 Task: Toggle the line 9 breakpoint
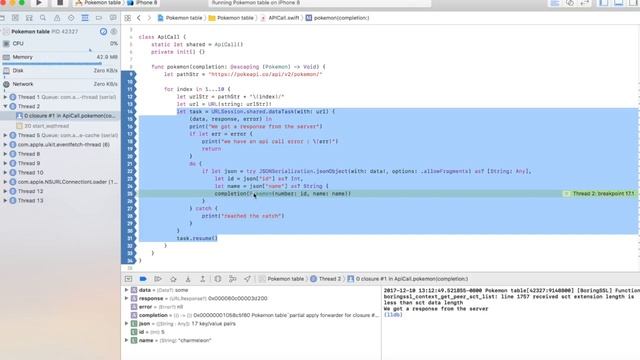point(129,74)
